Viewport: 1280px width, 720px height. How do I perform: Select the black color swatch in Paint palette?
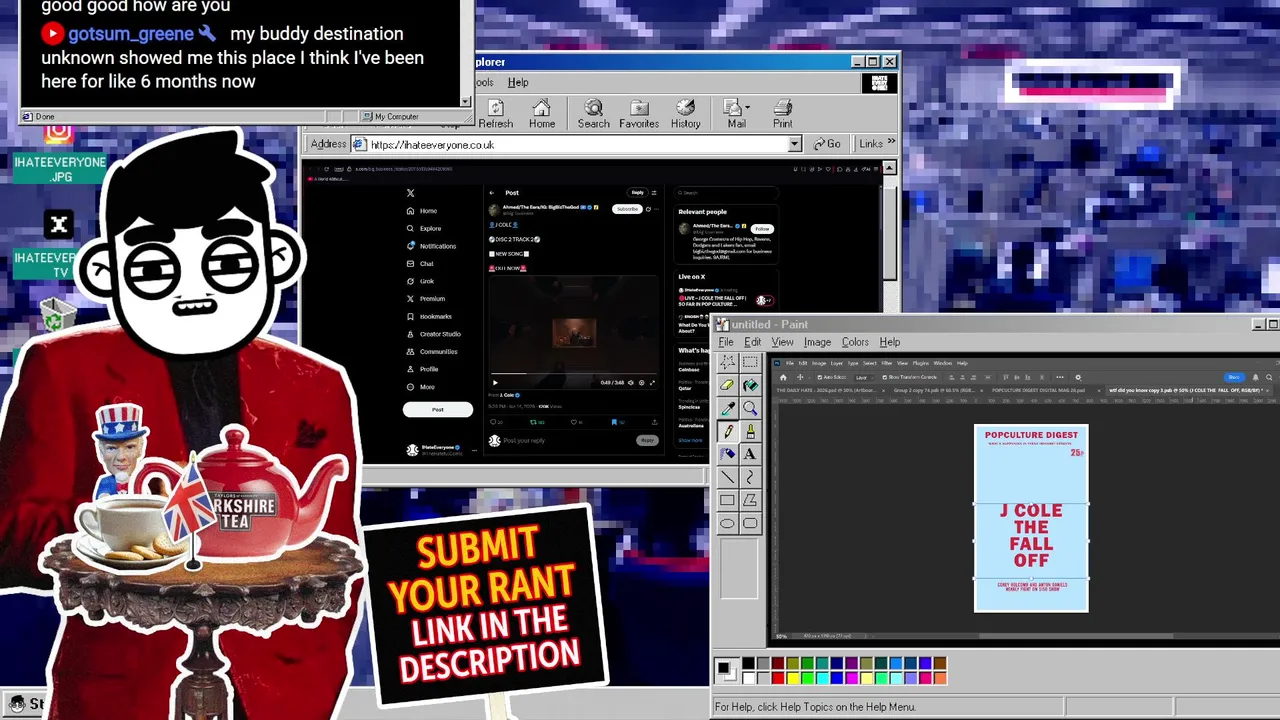click(748, 663)
